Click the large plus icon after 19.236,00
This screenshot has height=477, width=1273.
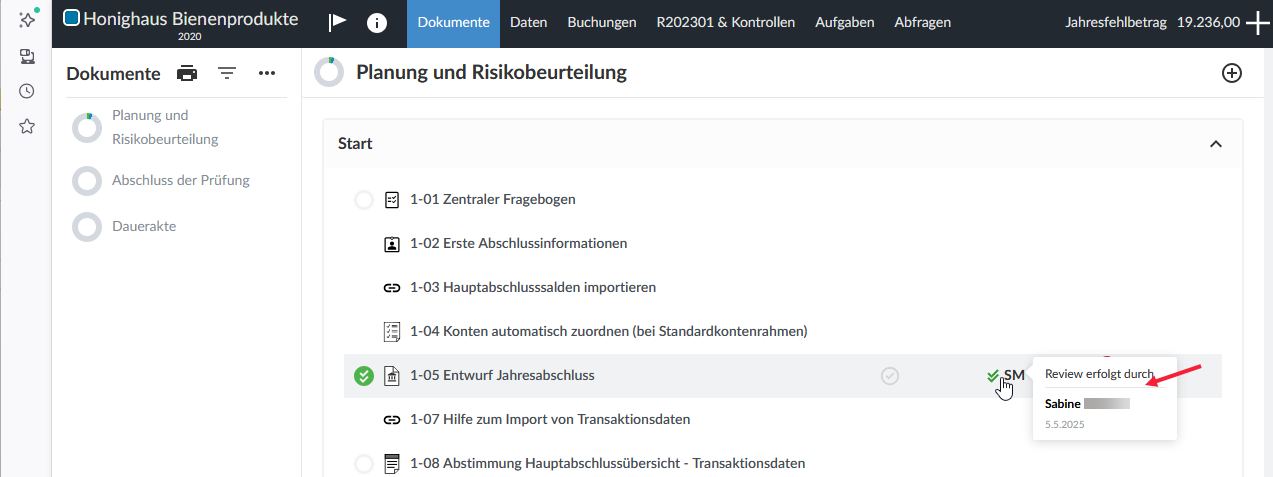[1258, 24]
